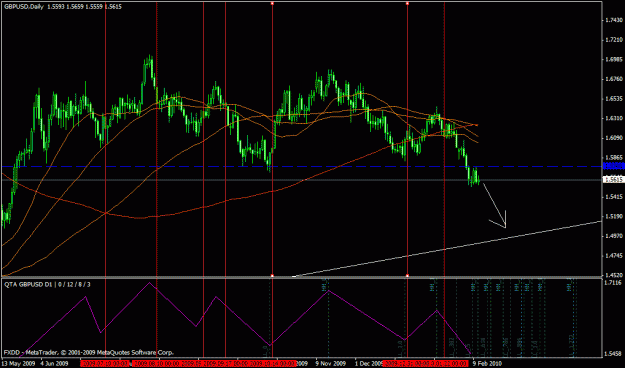Click the red 2009.07.10 00:00 time label
This screenshot has height=368, width=625.
click(x=105, y=364)
